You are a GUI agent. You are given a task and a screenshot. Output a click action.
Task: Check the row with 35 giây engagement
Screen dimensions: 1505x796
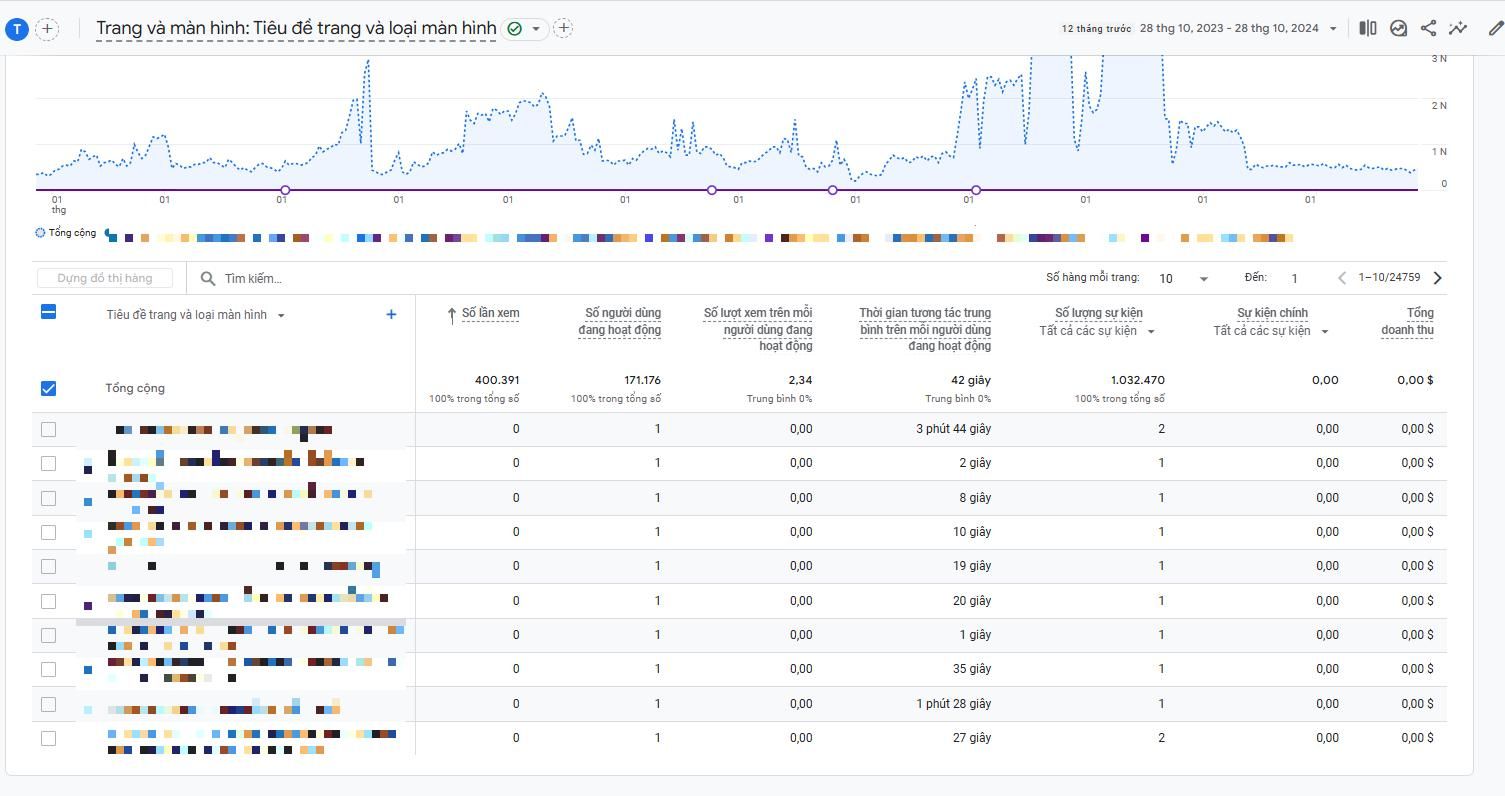click(x=48, y=669)
